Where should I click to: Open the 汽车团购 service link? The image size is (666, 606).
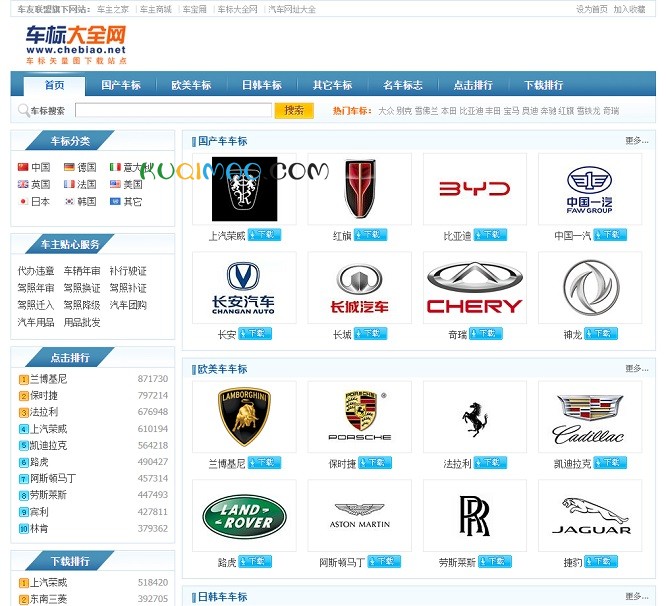(x=128, y=305)
